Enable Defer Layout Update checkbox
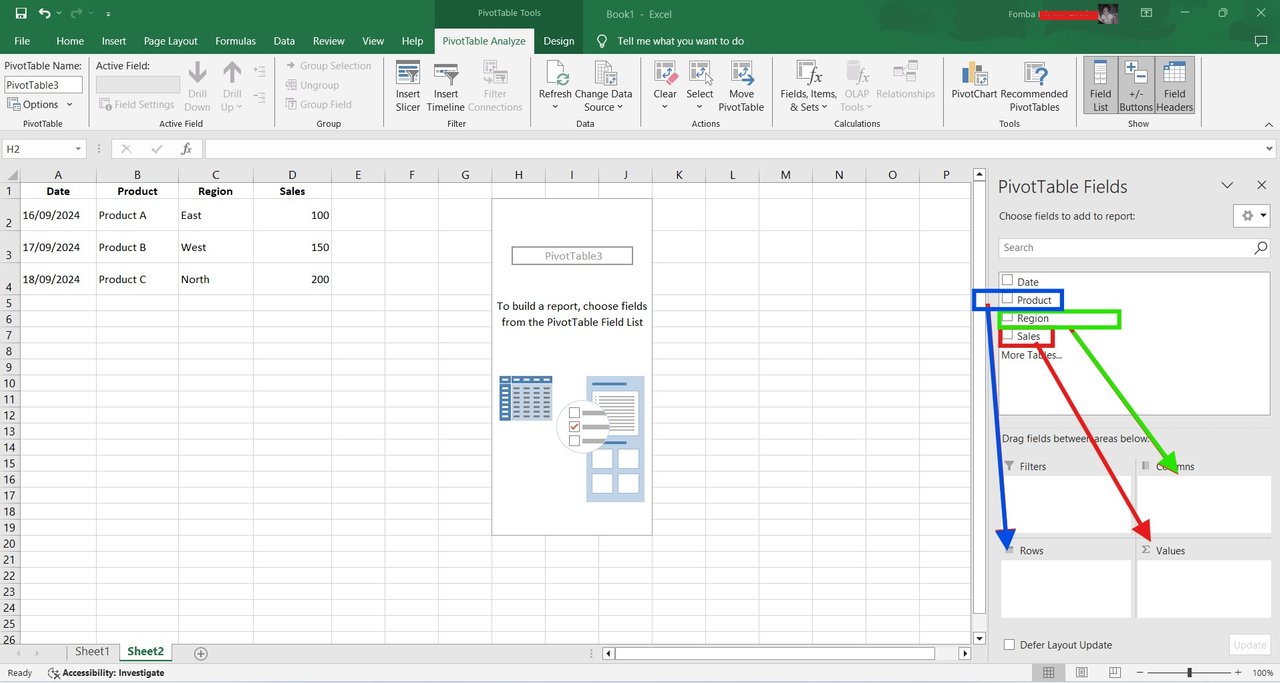This screenshot has height=683, width=1280. [x=1009, y=645]
